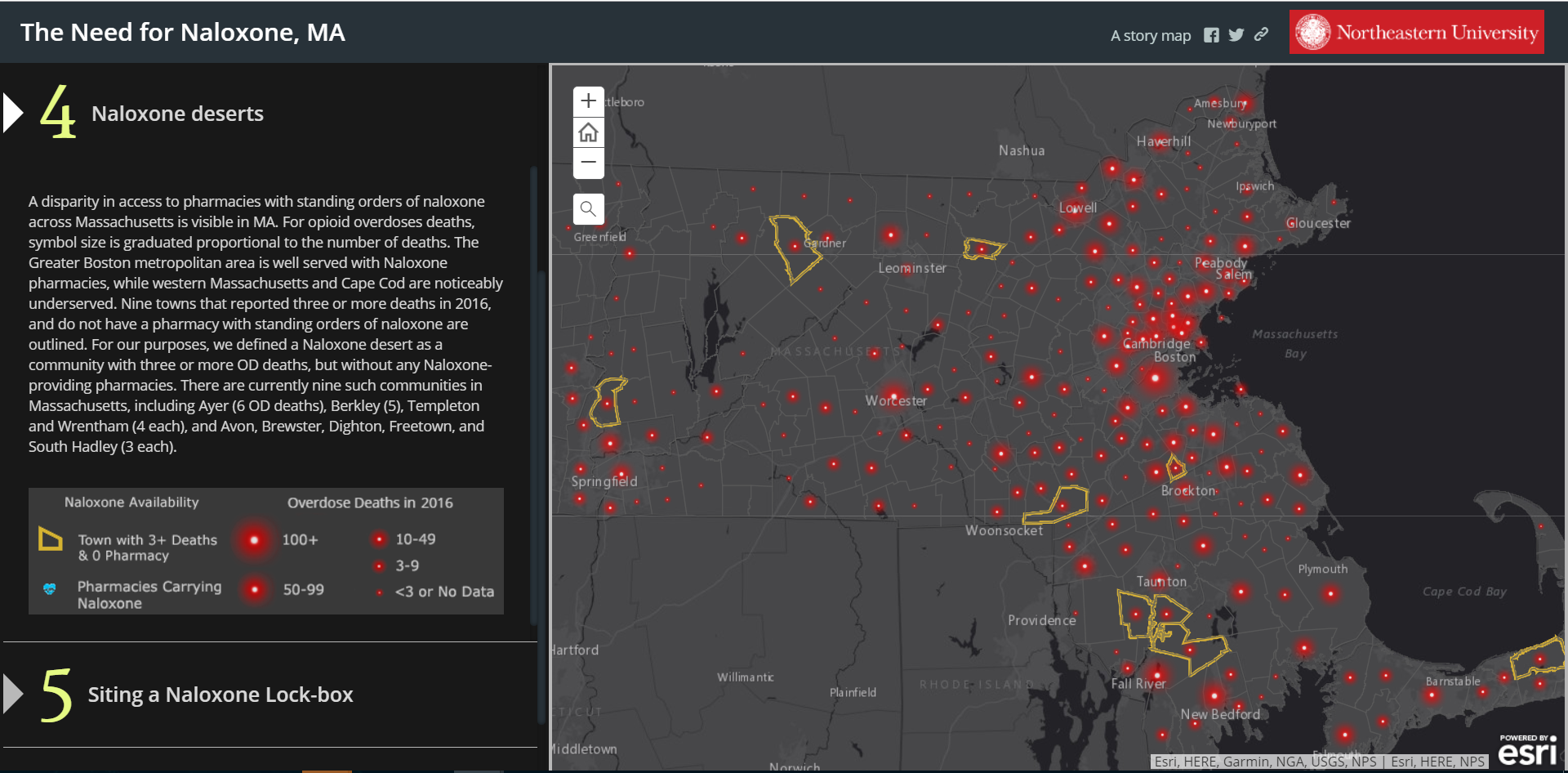Click the large Boston overdose marker
Viewport: 1568px width, 773px height.
tap(1155, 378)
